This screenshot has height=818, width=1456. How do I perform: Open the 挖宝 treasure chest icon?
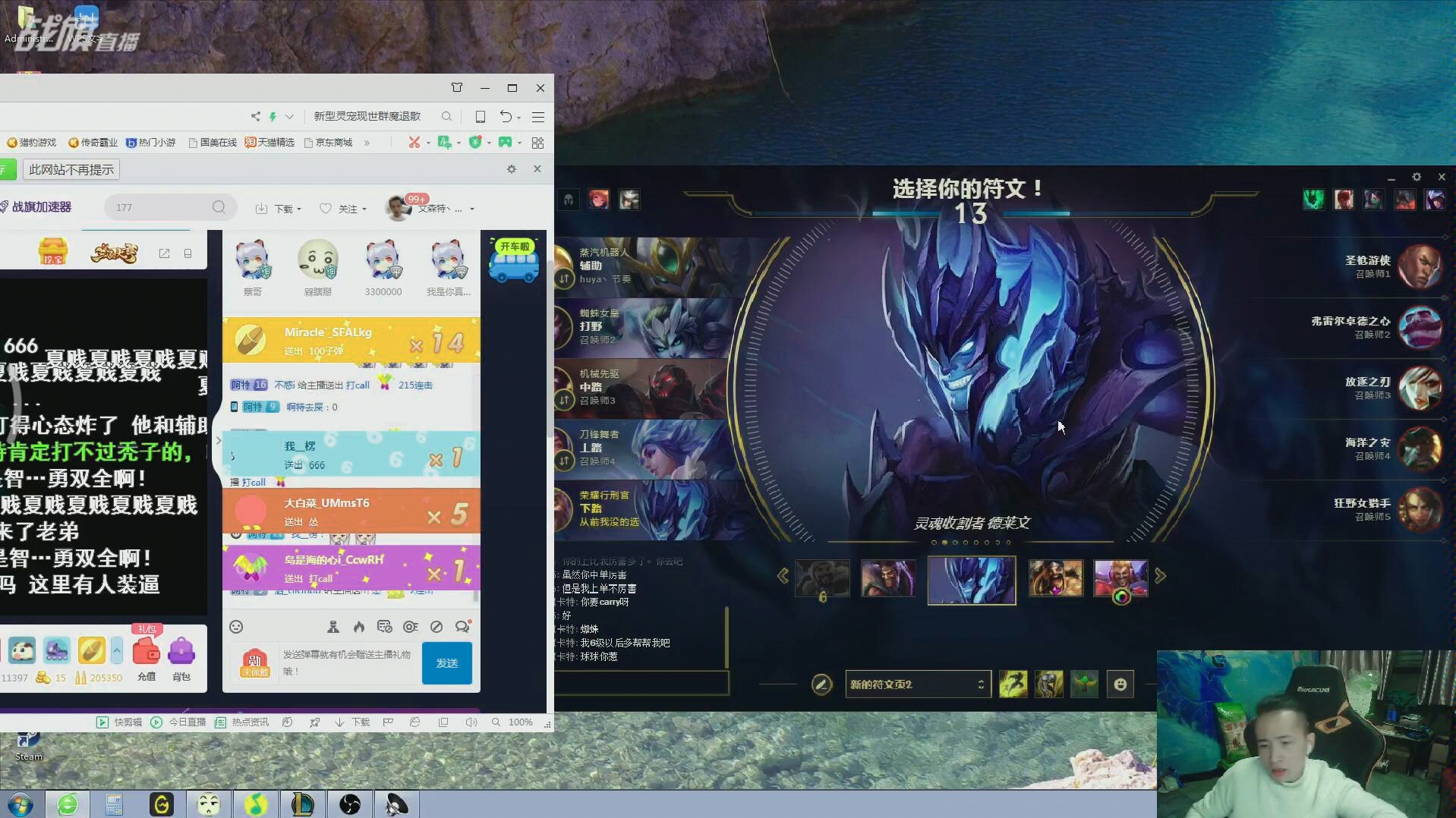(x=52, y=252)
